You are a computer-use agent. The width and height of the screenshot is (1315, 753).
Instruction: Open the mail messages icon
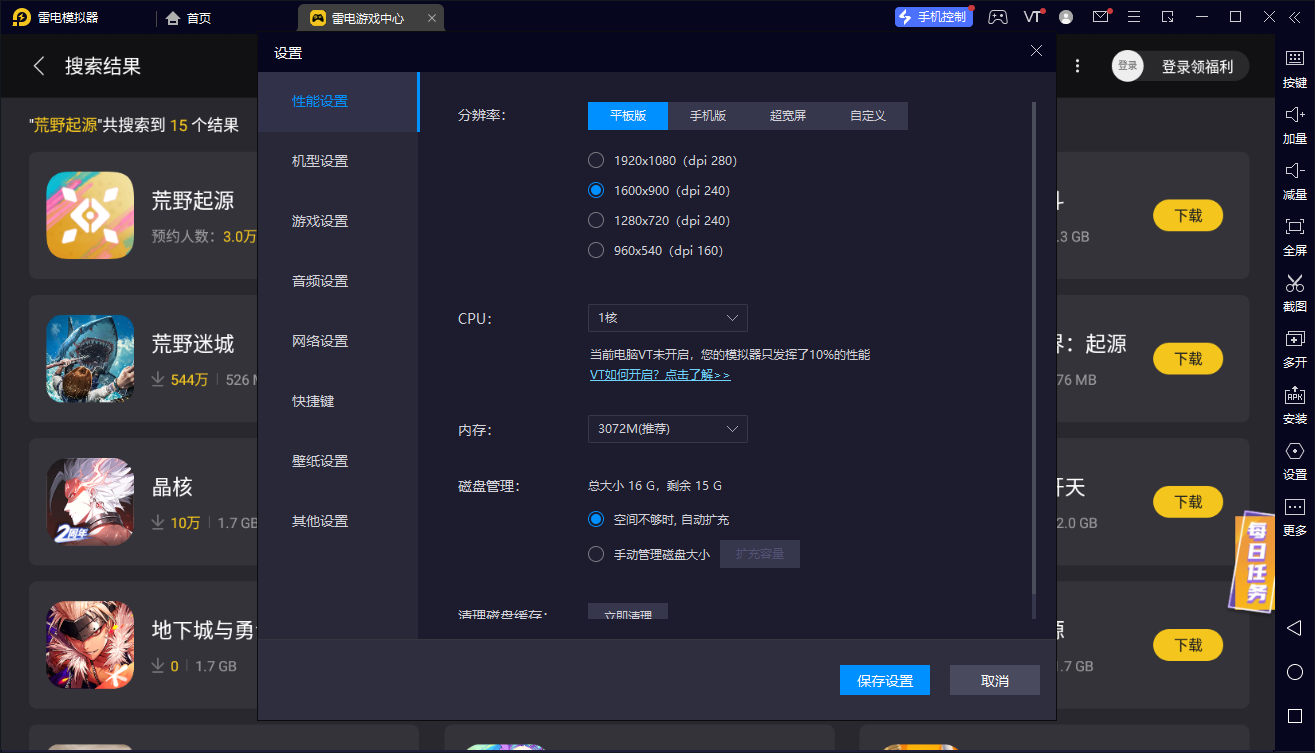1100,17
